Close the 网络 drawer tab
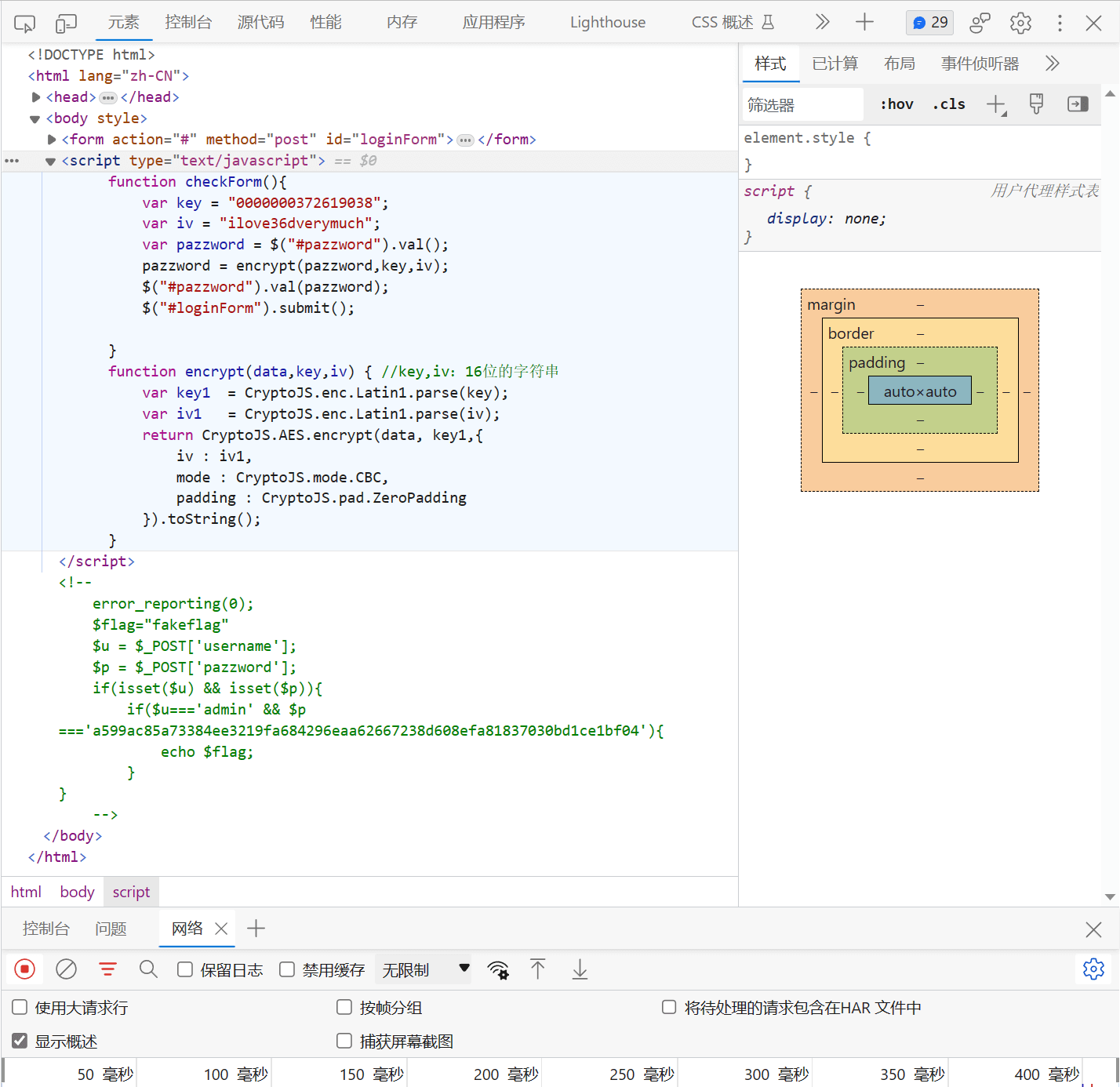 [221, 929]
